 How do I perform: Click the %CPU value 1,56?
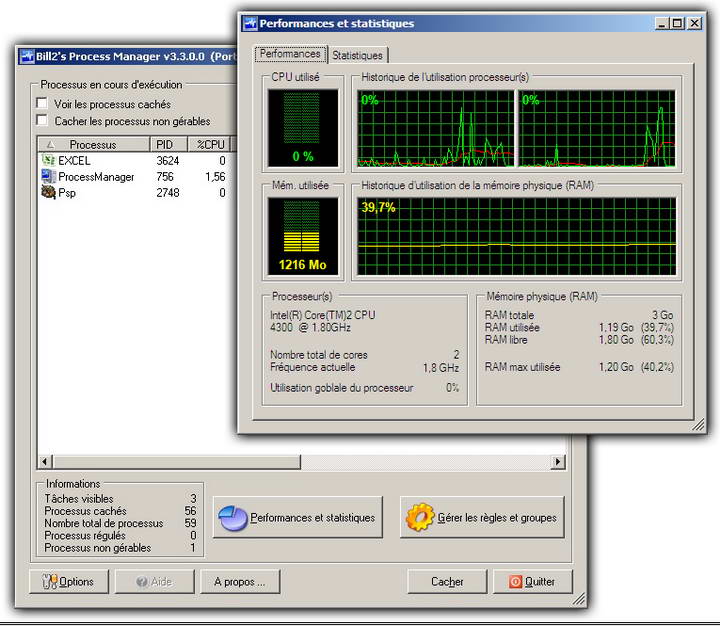(x=215, y=176)
